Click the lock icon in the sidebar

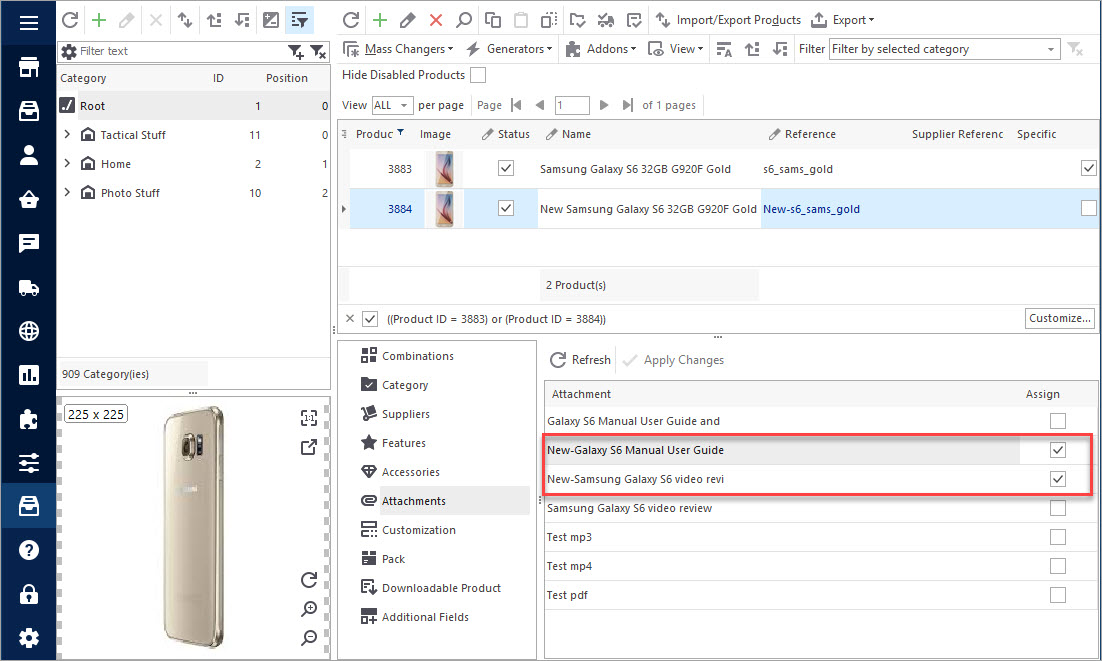(29, 594)
